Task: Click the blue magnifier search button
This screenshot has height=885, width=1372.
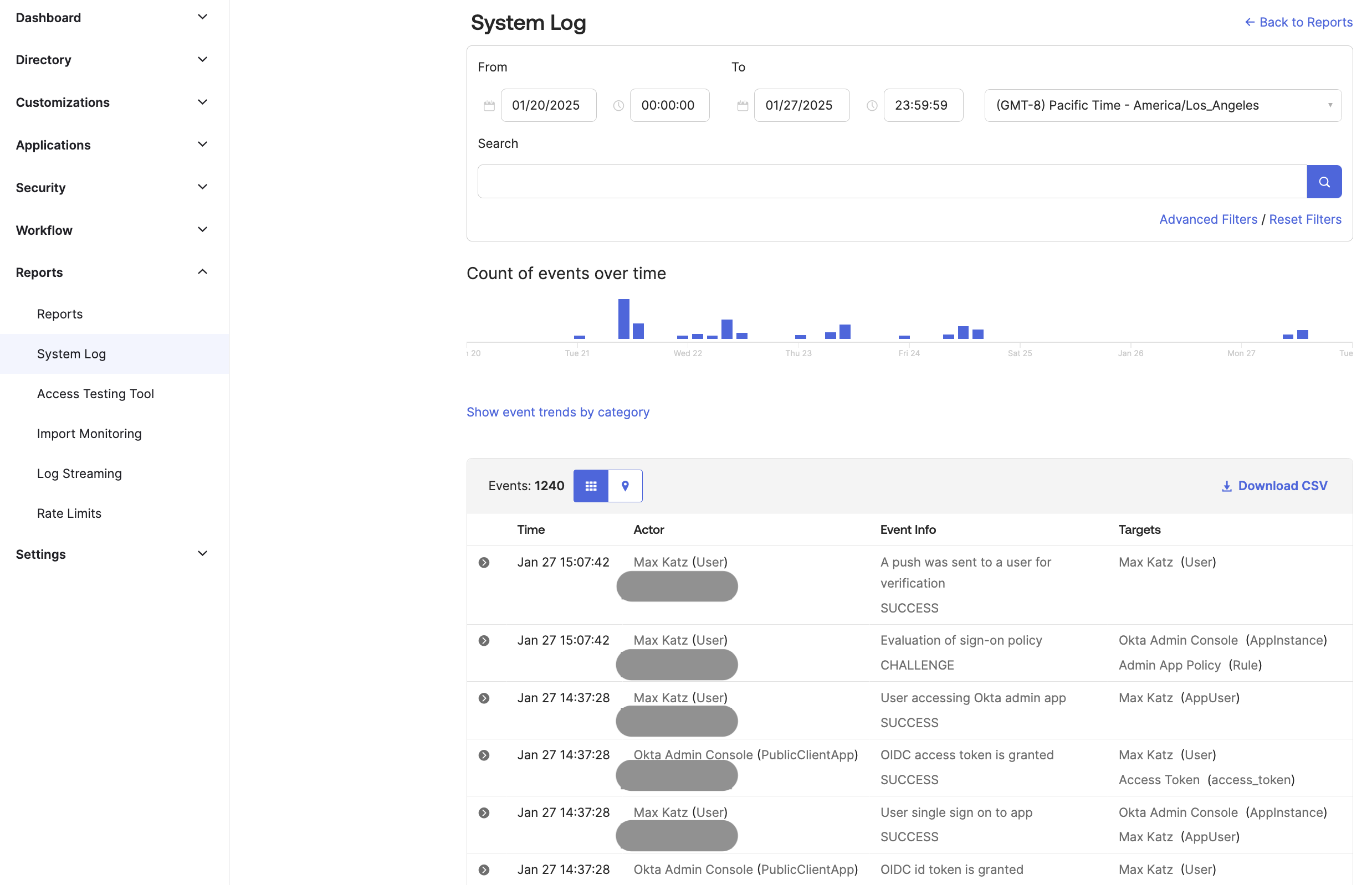Action: click(x=1323, y=182)
